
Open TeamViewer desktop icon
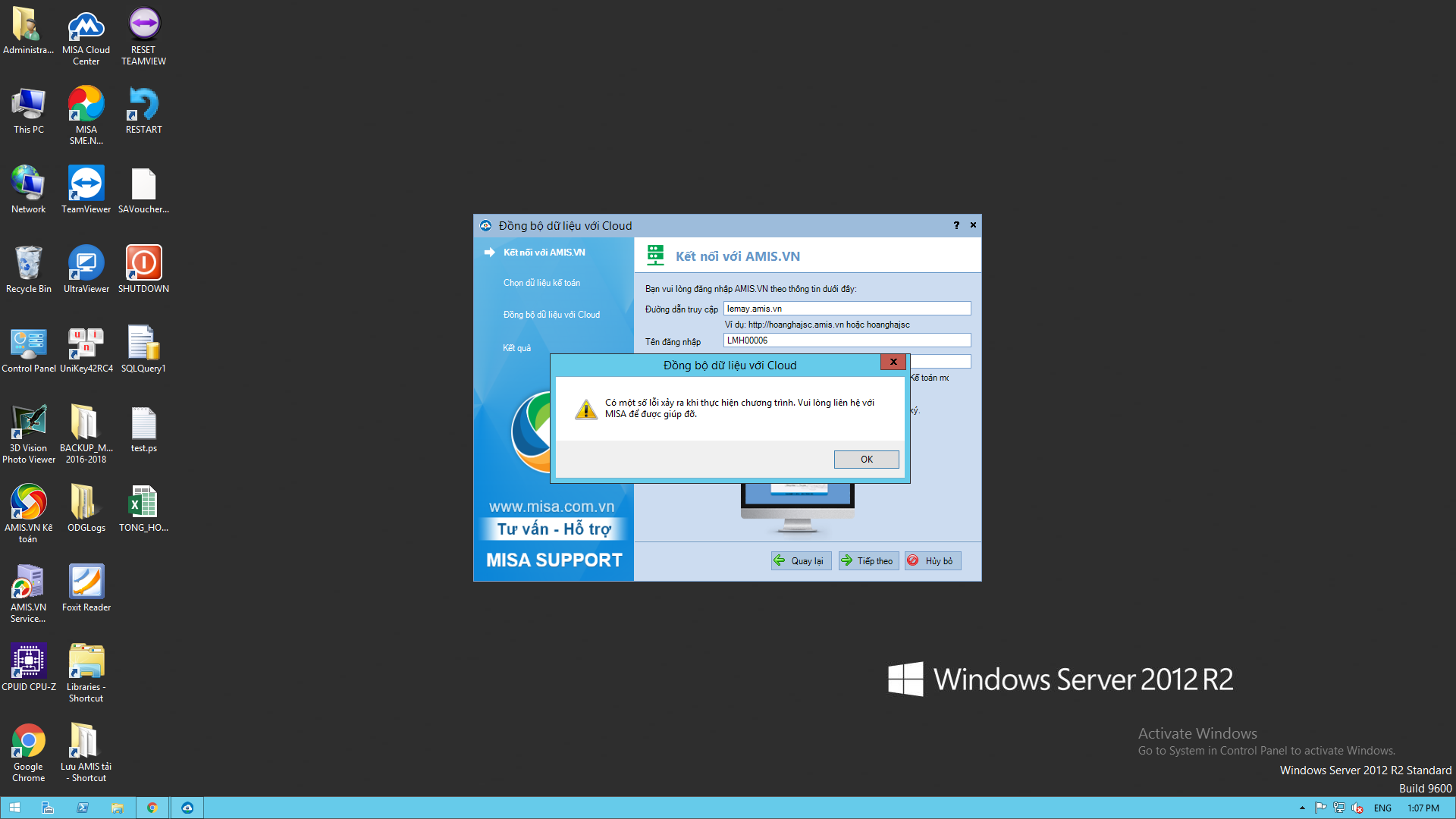tap(86, 190)
